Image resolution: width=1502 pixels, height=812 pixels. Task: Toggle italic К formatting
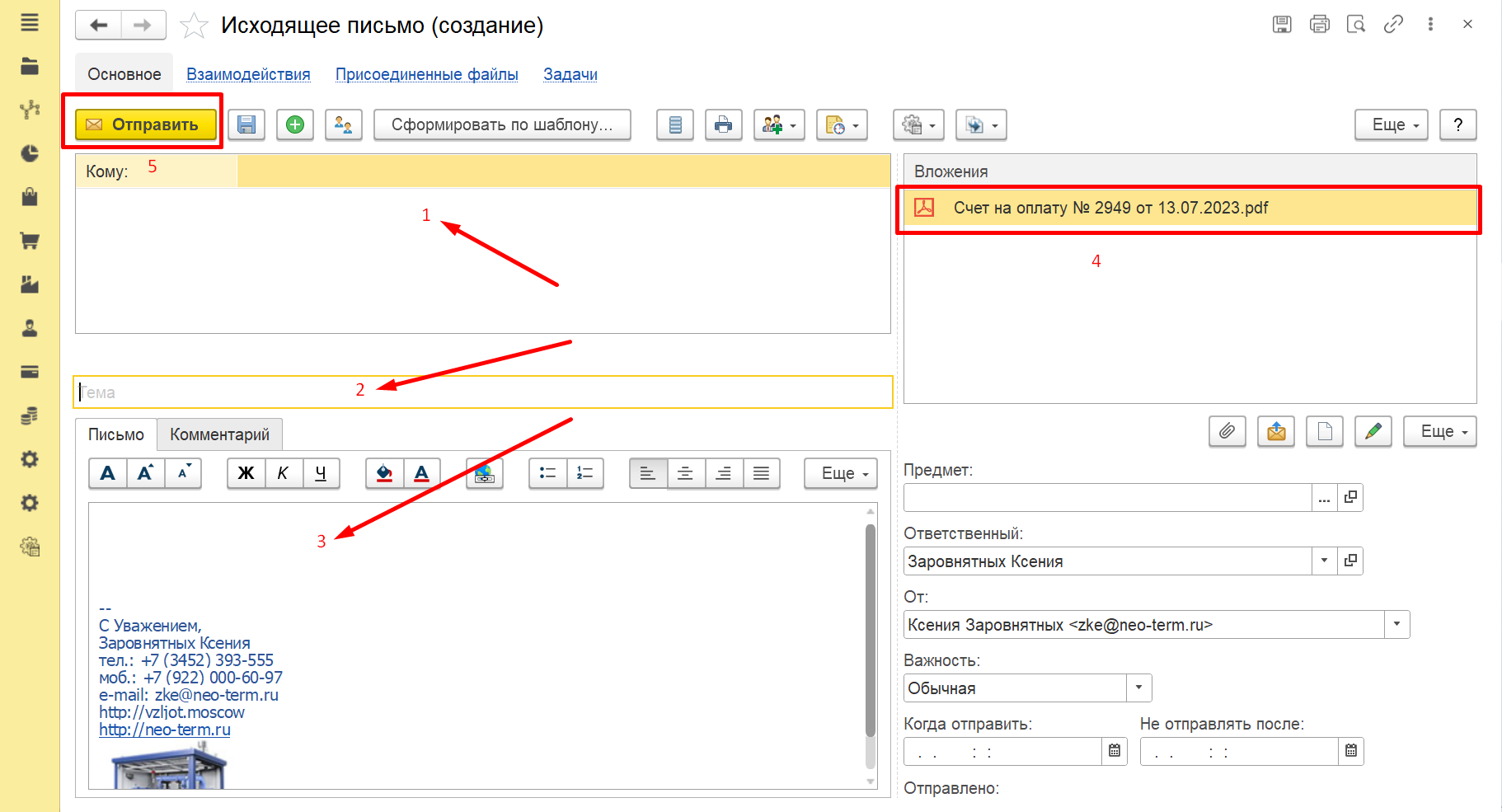[284, 473]
